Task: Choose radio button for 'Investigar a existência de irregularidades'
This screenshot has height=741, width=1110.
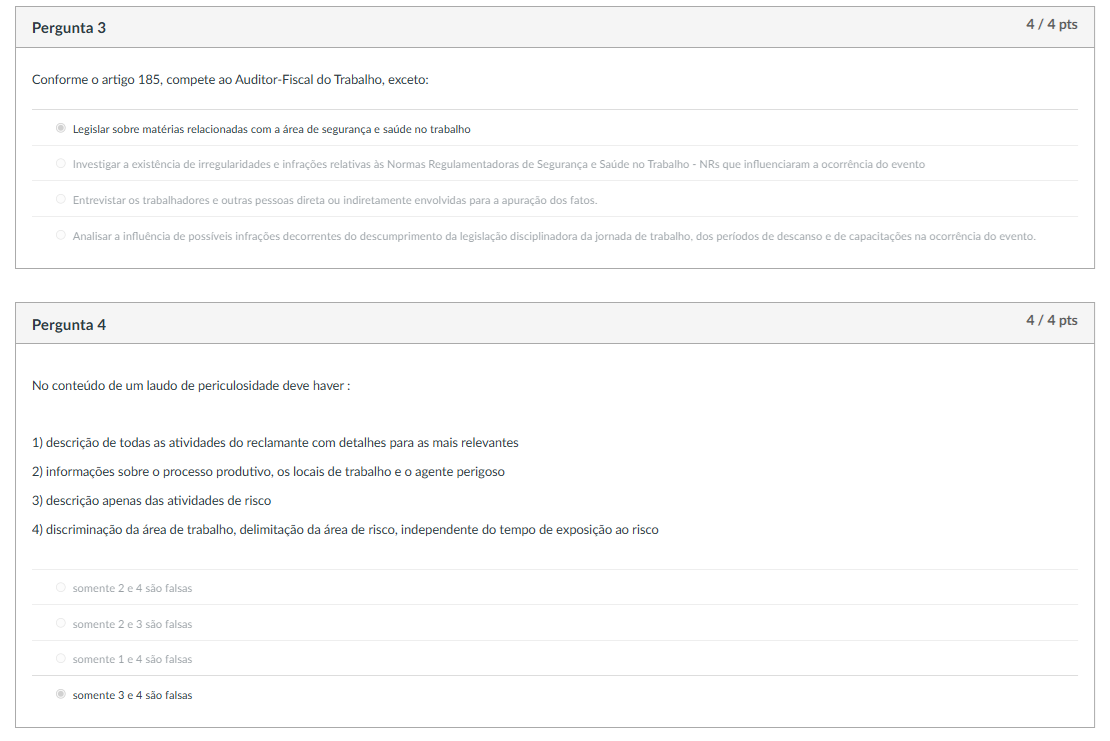Action: tap(61, 164)
